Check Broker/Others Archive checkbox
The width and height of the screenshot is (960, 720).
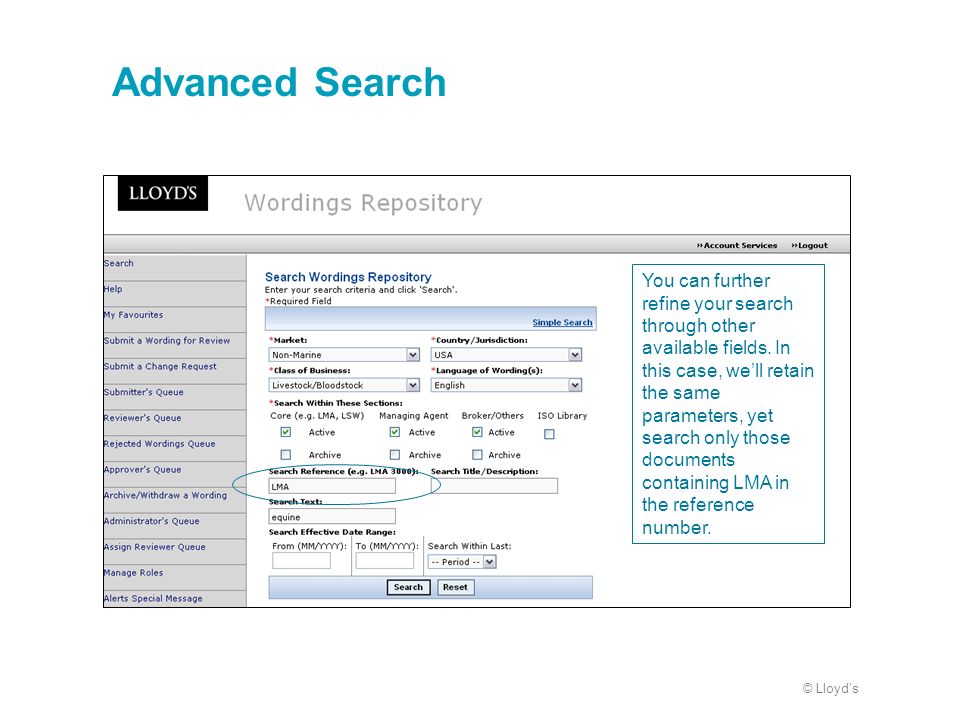(x=478, y=455)
